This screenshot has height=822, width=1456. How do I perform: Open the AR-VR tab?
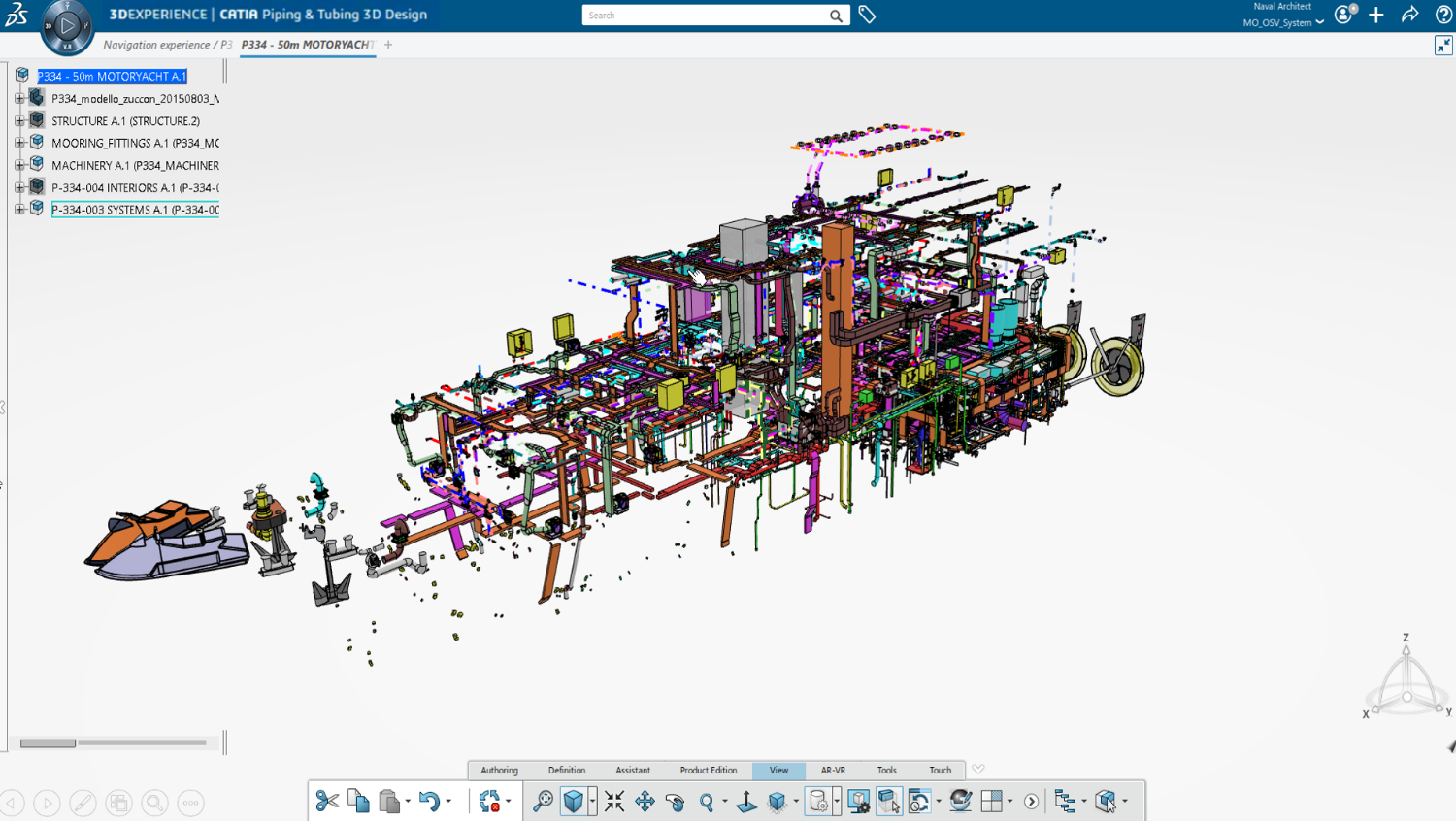tap(833, 770)
